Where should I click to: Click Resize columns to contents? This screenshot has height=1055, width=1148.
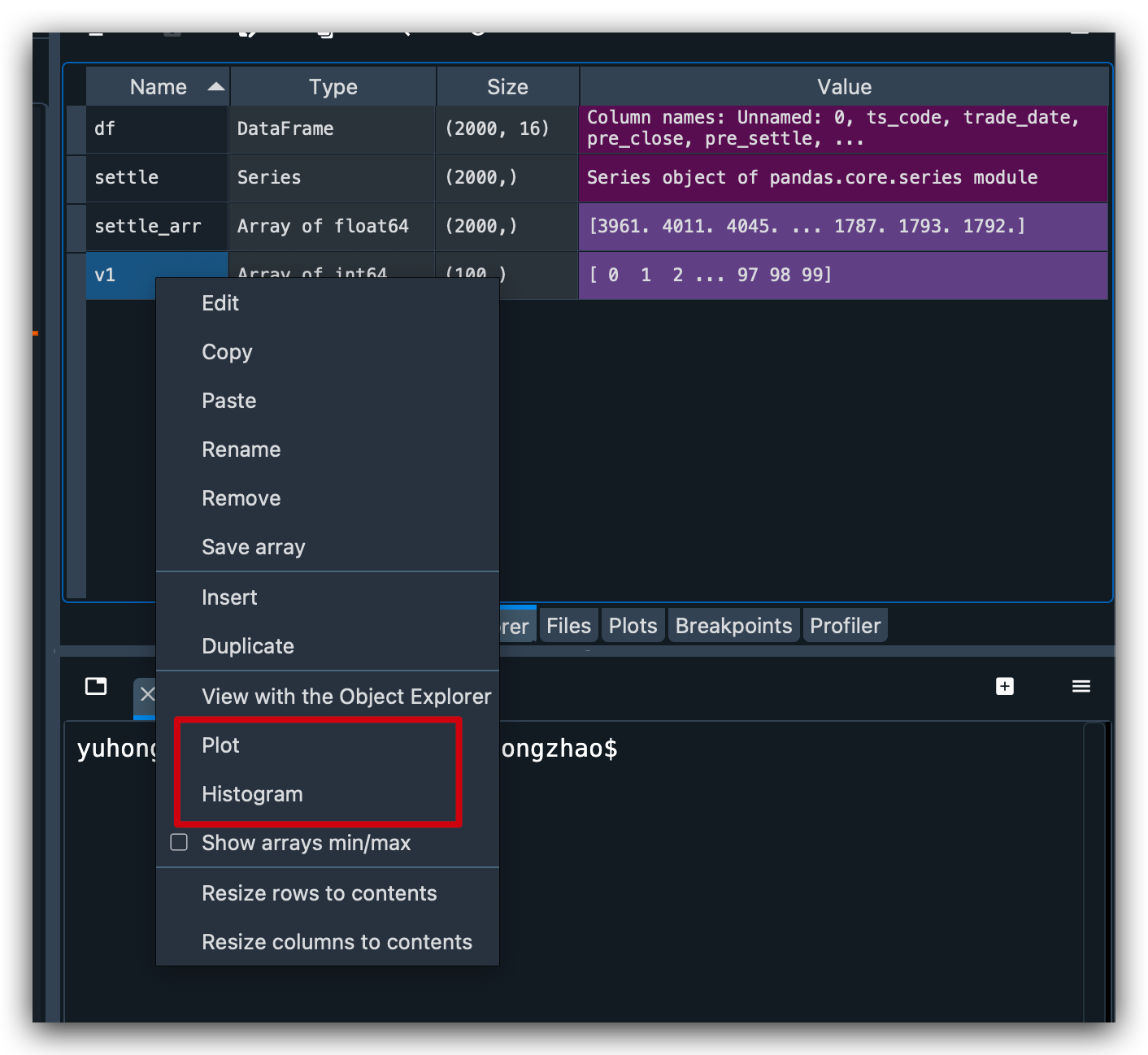click(328, 942)
